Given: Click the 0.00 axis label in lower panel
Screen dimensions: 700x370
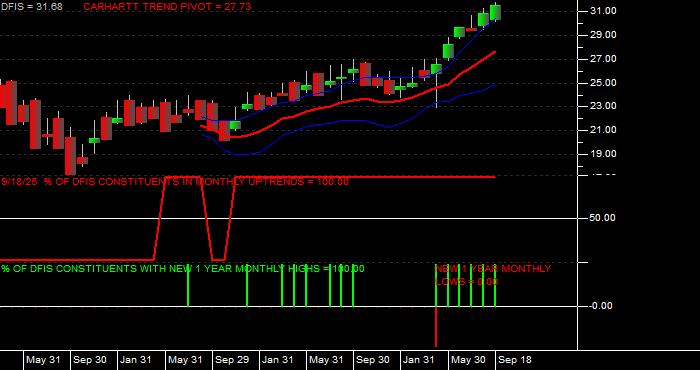Looking at the screenshot, I should [601, 306].
